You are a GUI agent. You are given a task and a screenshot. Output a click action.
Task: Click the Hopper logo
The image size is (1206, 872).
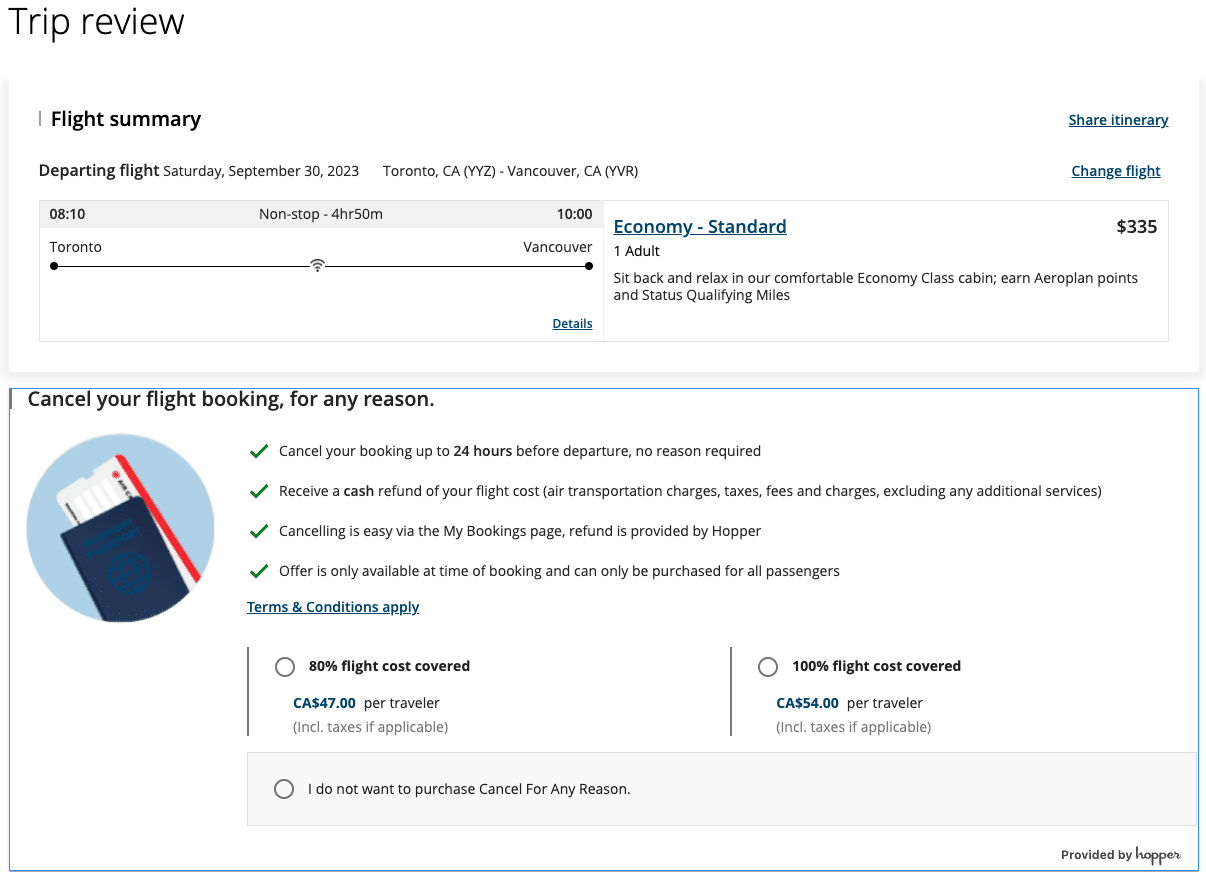point(1158,855)
